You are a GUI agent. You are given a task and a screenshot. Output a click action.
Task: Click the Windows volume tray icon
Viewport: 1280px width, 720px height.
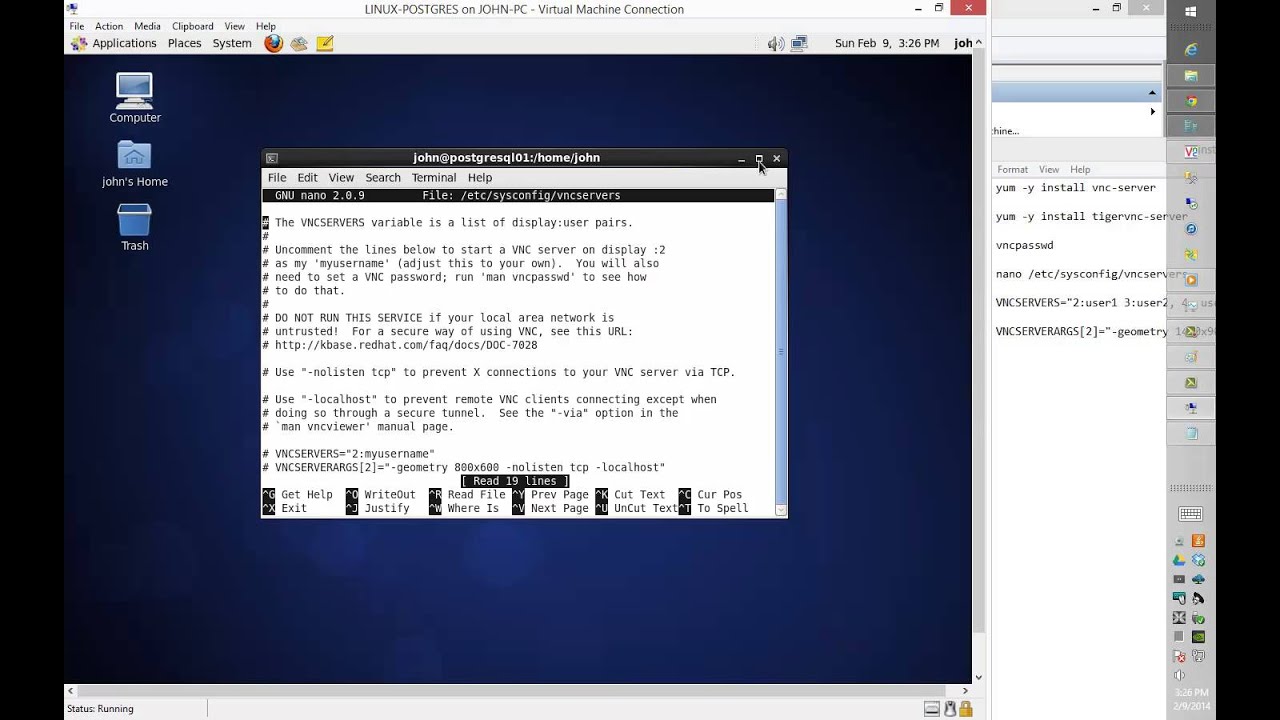tap(1179, 674)
